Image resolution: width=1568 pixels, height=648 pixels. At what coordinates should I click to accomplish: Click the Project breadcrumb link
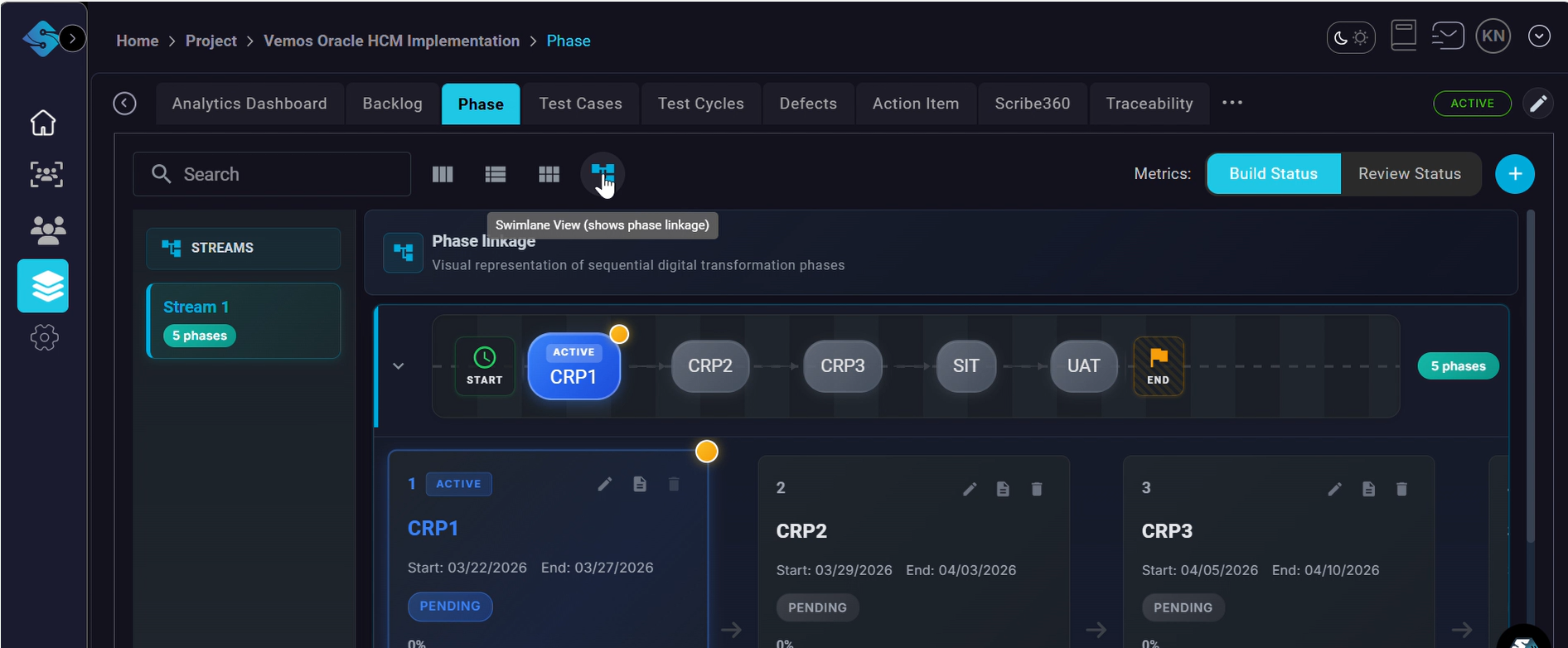tap(211, 41)
